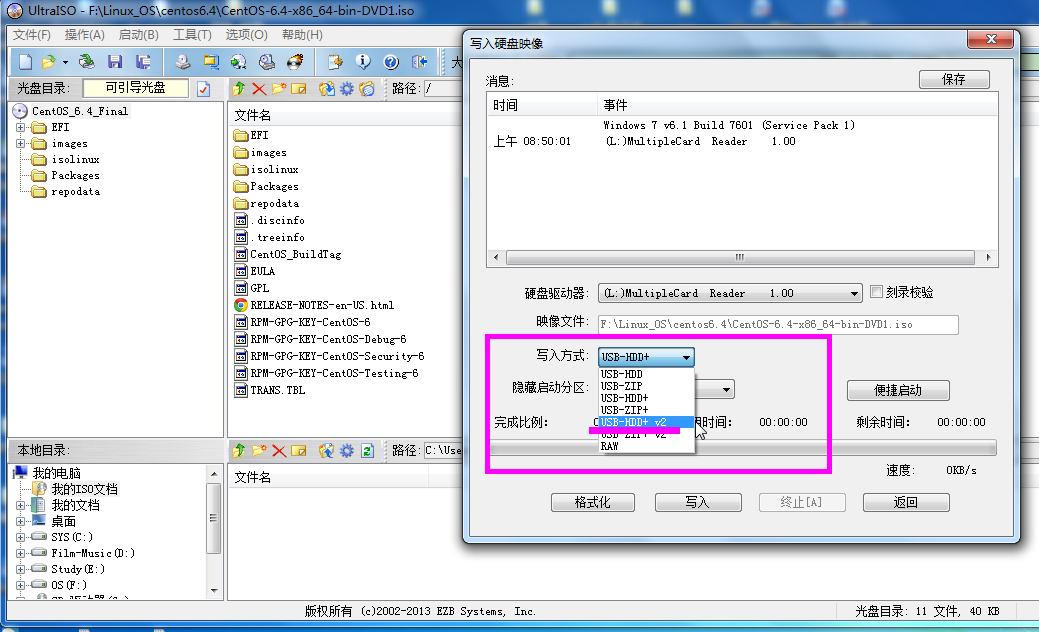
Task: Click the local pane 路径 path field
Action: [x=443, y=450]
